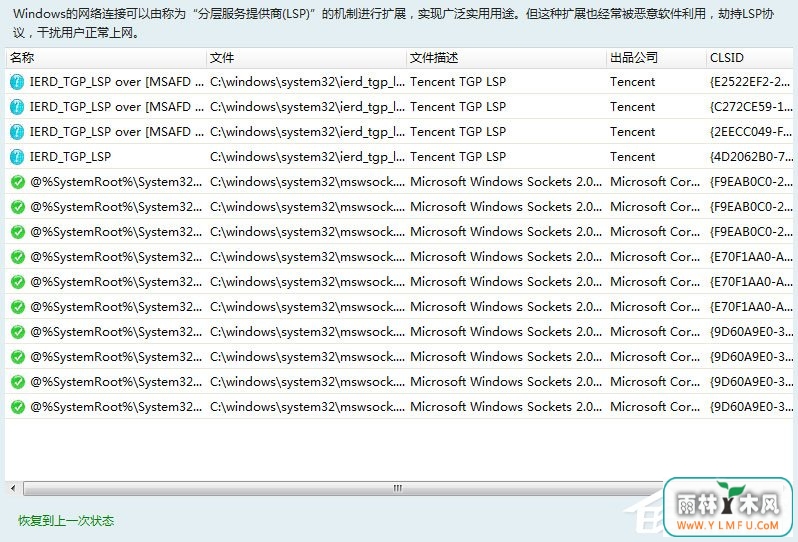Screen dimensions: 798x542
Task: Select CLSID cell {C272CE59-1...
Action: 751,107
